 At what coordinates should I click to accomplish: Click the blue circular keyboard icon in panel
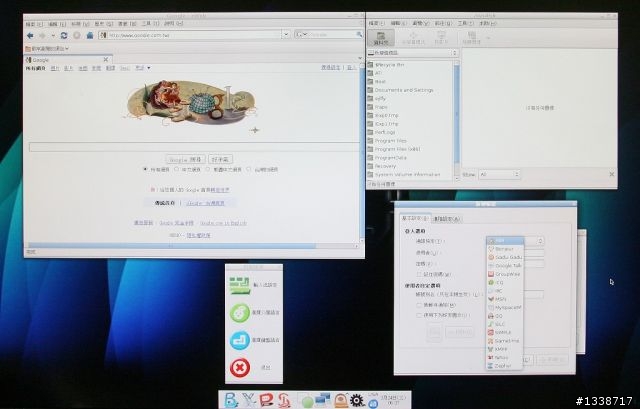240,340
